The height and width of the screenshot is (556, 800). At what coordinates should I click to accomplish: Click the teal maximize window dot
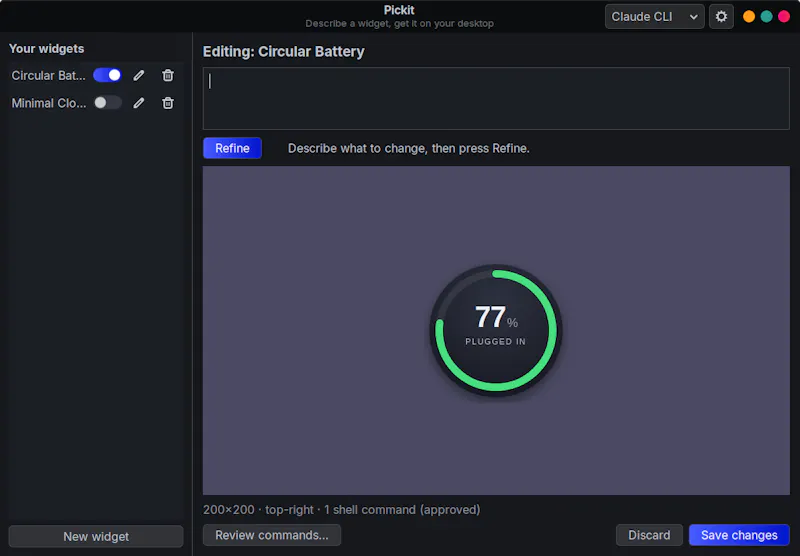pyautogui.click(x=766, y=17)
